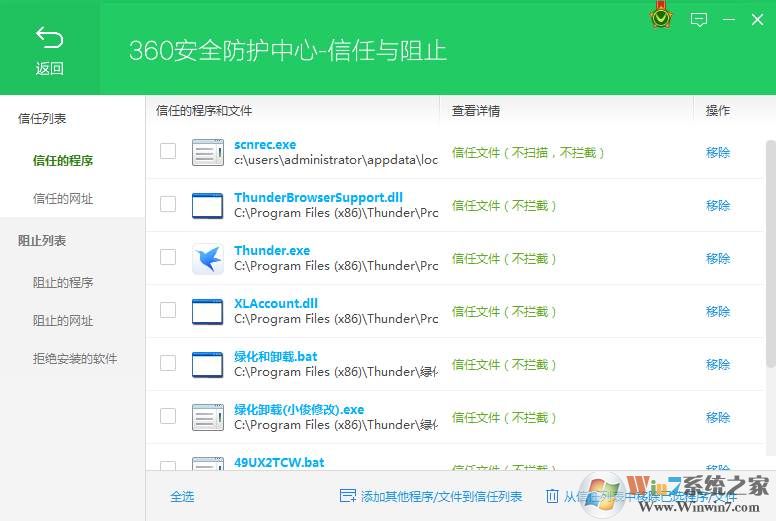This screenshot has height=521, width=776.
Task: Click 添加其他程序/文件到信任列表 button
Action: [x=431, y=497]
